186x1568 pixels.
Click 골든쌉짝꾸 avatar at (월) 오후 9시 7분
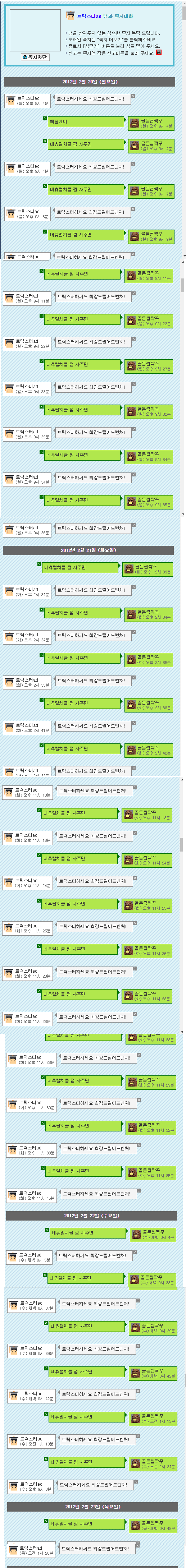click(x=134, y=191)
